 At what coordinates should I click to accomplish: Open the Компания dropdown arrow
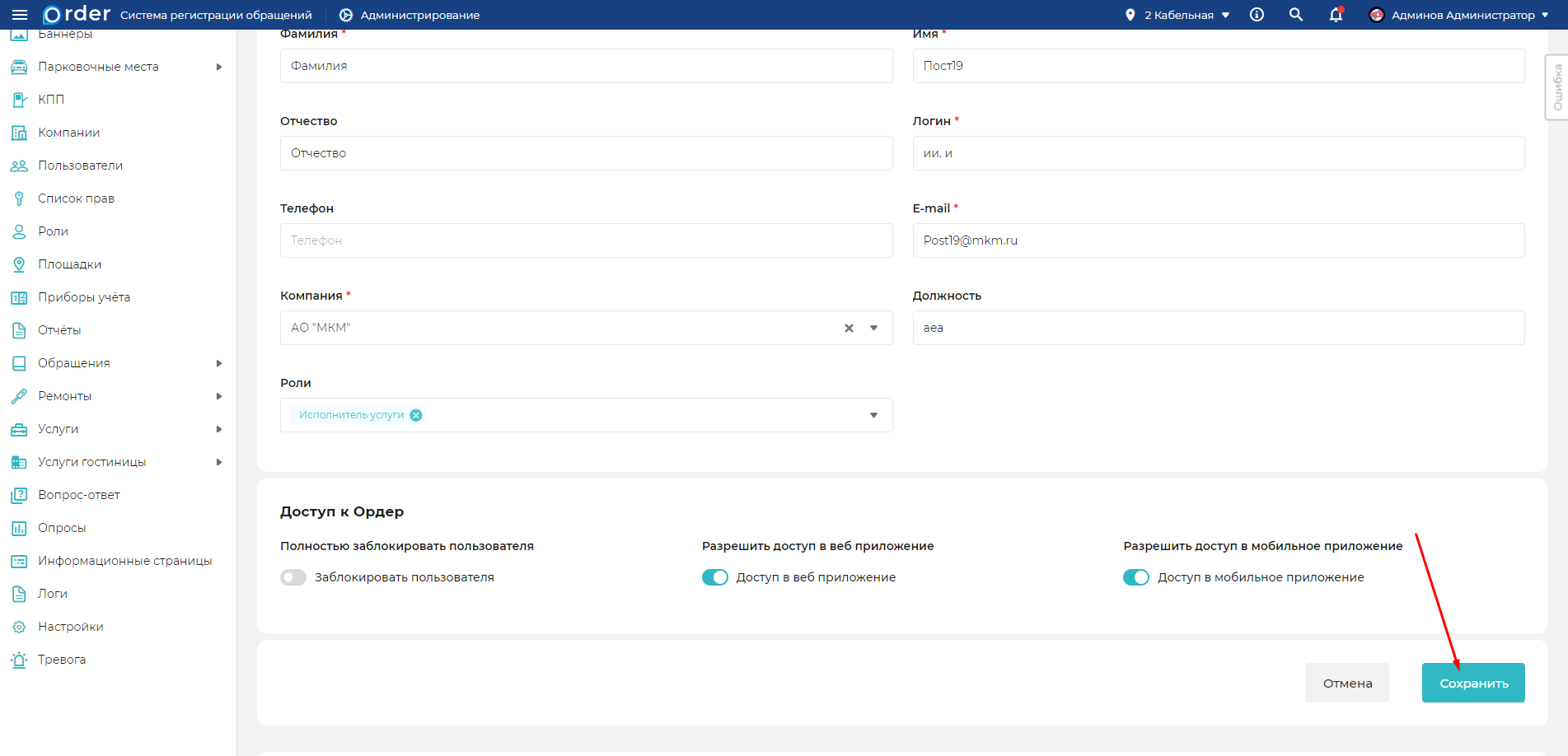[874, 328]
